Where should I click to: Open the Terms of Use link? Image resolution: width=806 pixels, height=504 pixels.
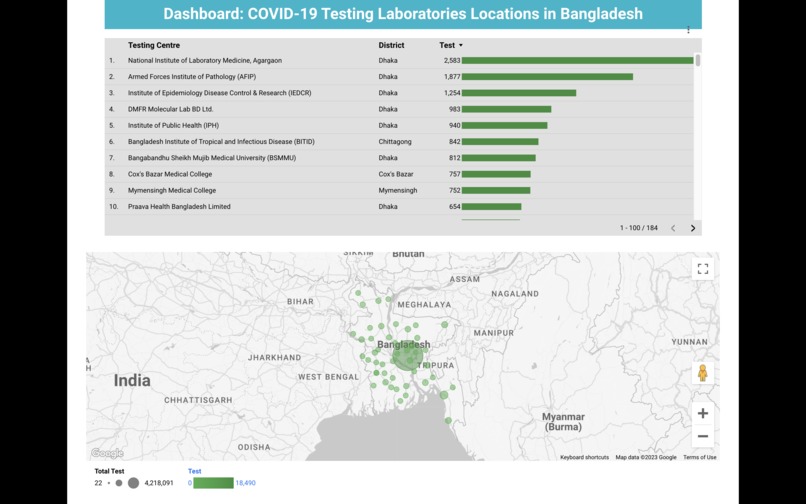[x=700, y=457]
